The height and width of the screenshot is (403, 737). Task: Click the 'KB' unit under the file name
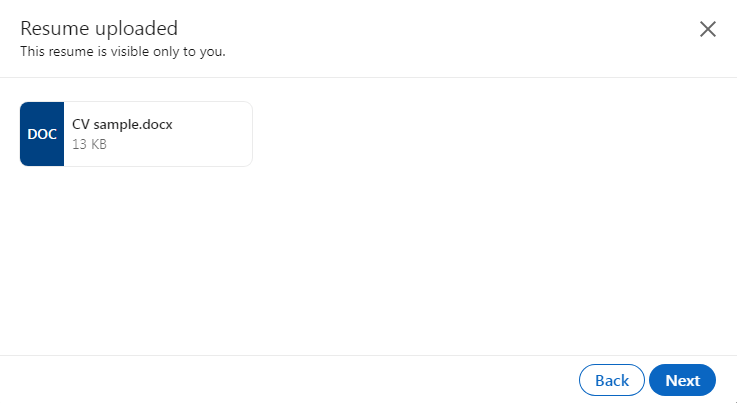(x=97, y=144)
